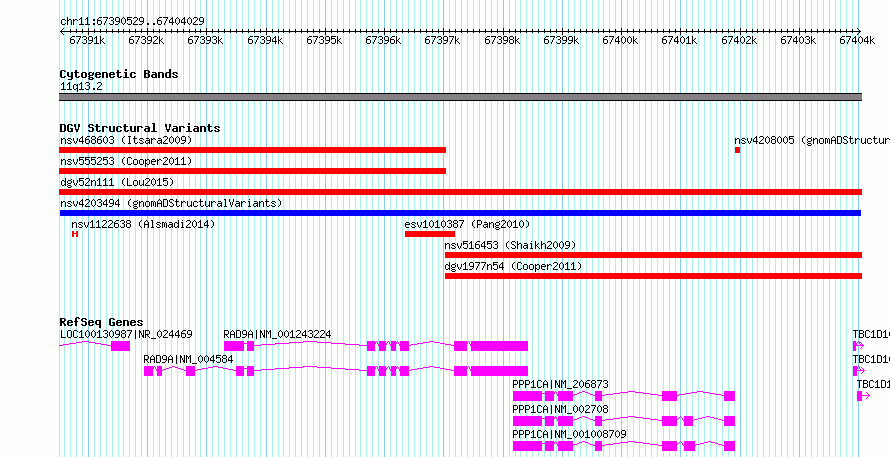
Task: Click the 67402k ruler tick label
Action: pos(739,40)
